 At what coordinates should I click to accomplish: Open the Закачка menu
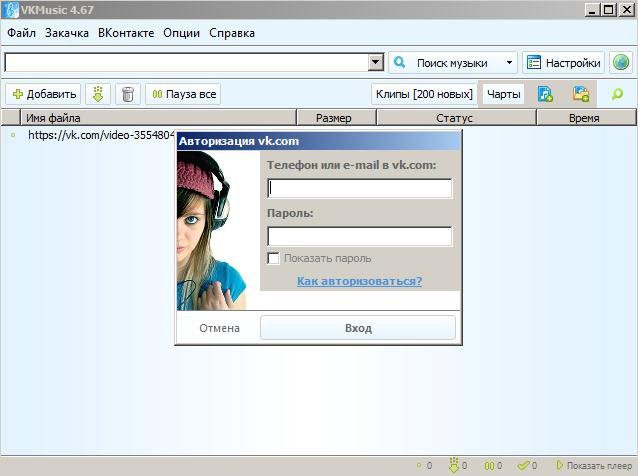pos(67,33)
